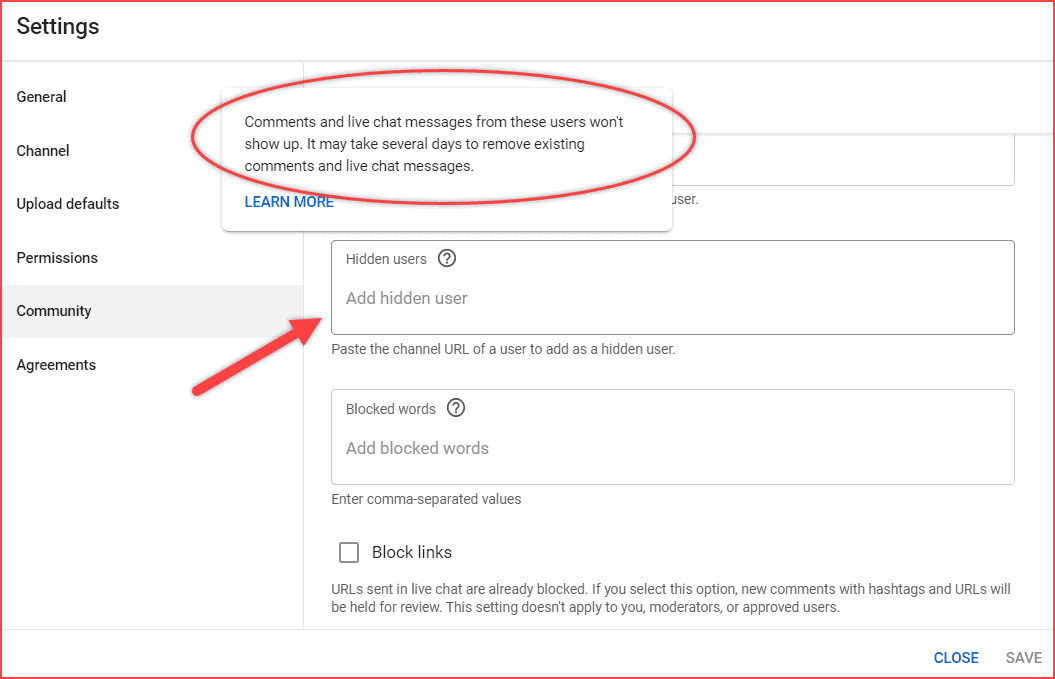Select General in the settings sidebar
This screenshot has height=679, width=1055.
pyautogui.click(x=41, y=96)
